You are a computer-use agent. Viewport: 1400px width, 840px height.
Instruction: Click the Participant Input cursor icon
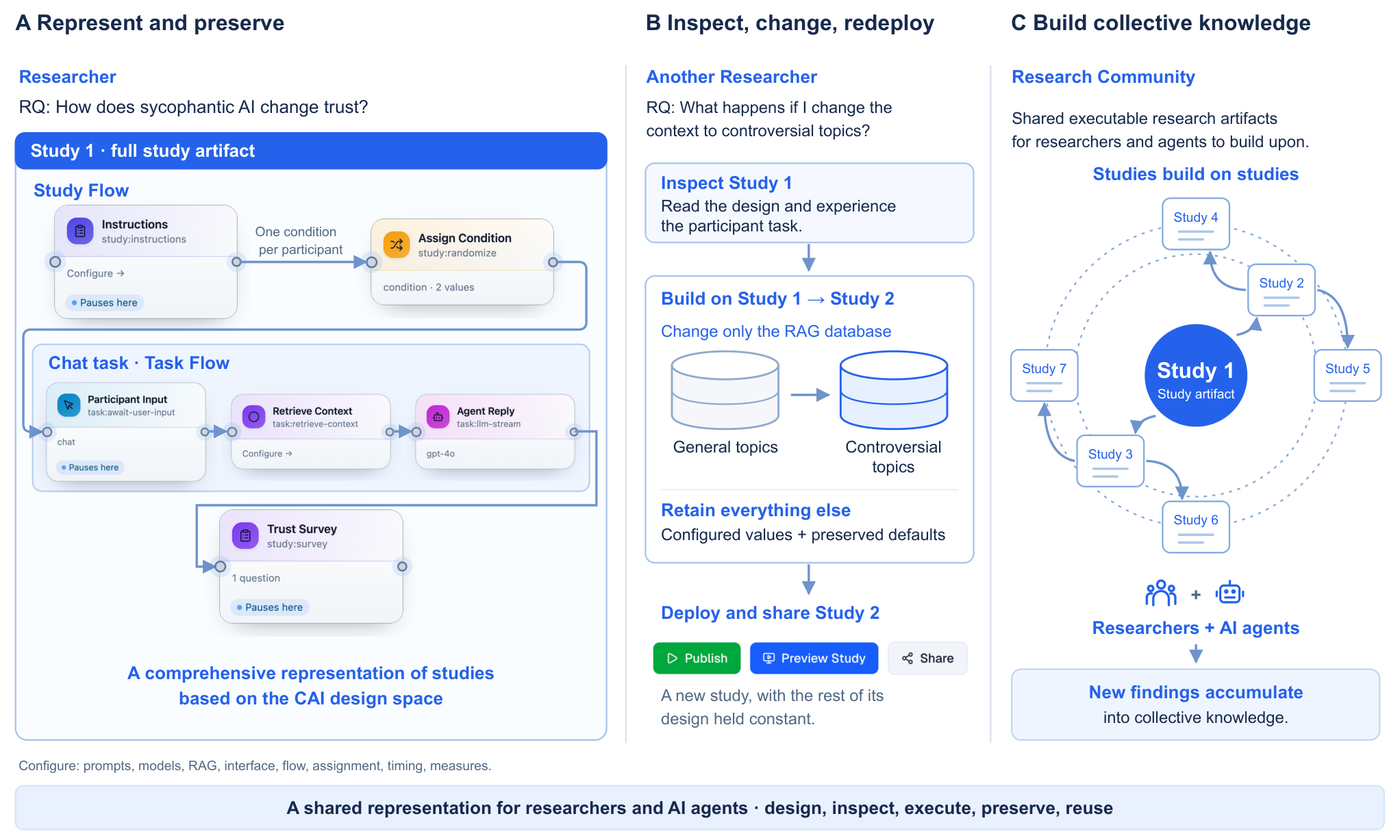coord(68,405)
